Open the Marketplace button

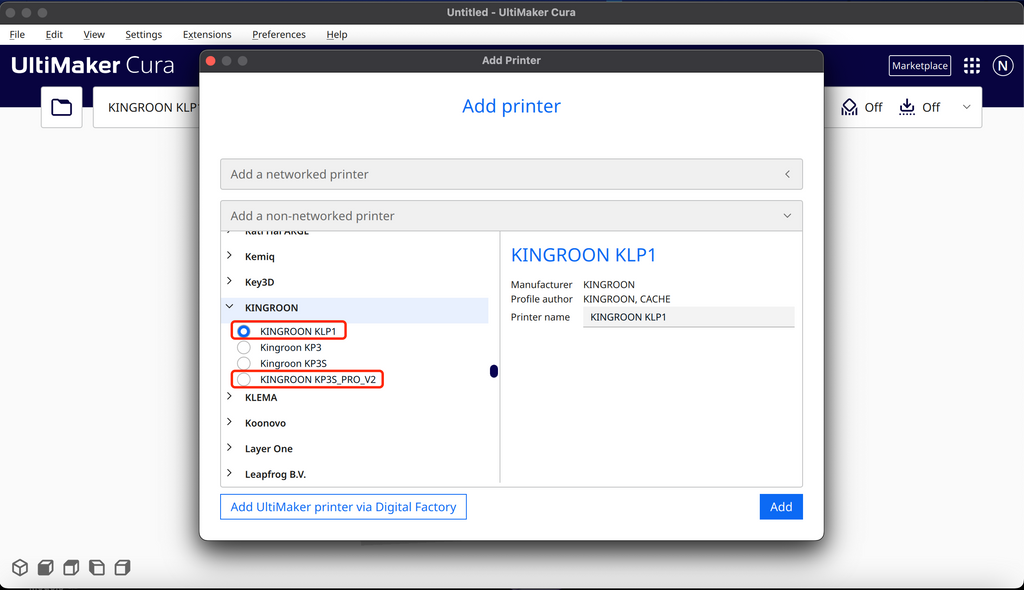(x=920, y=65)
